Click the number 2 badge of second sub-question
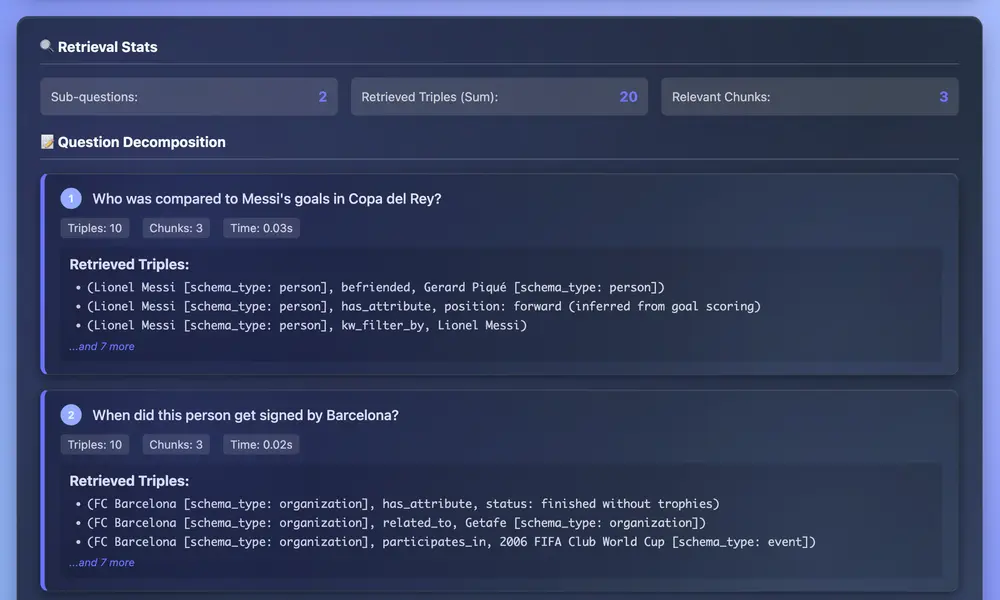 coord(71,415)
